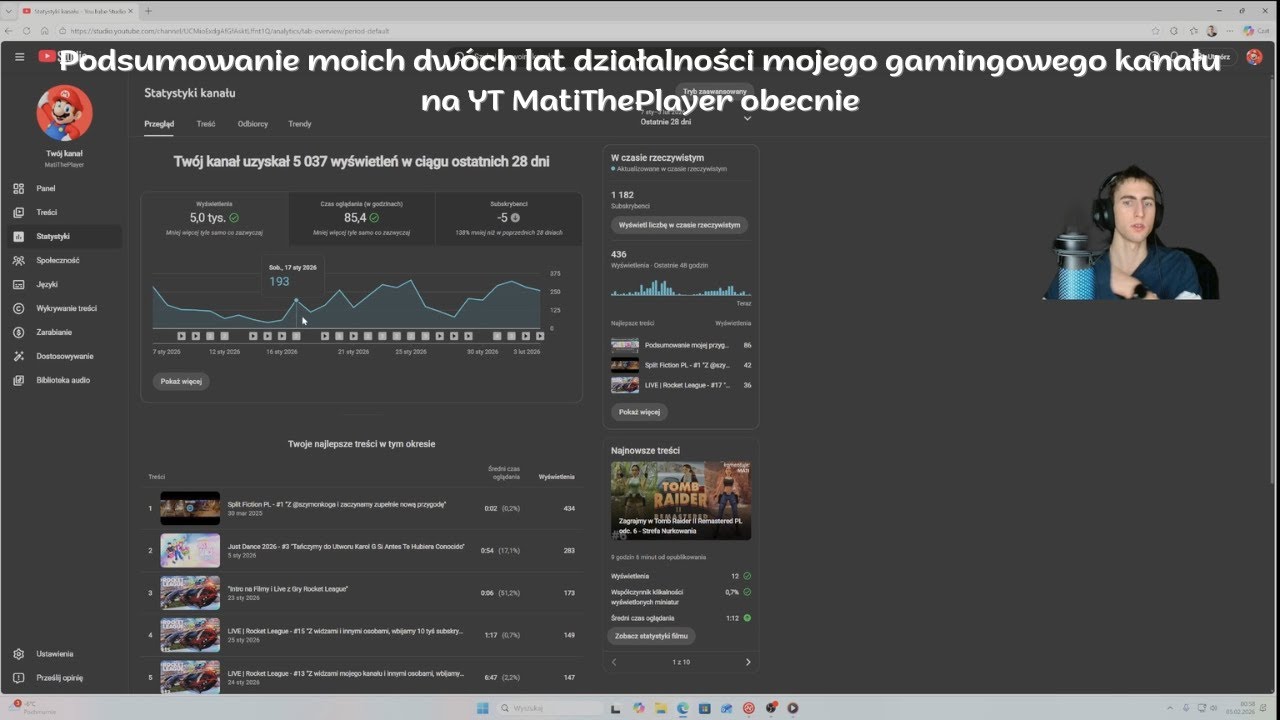
Task: Click the Tryb zaawansowany button
Action: click(x=714, y=90)
